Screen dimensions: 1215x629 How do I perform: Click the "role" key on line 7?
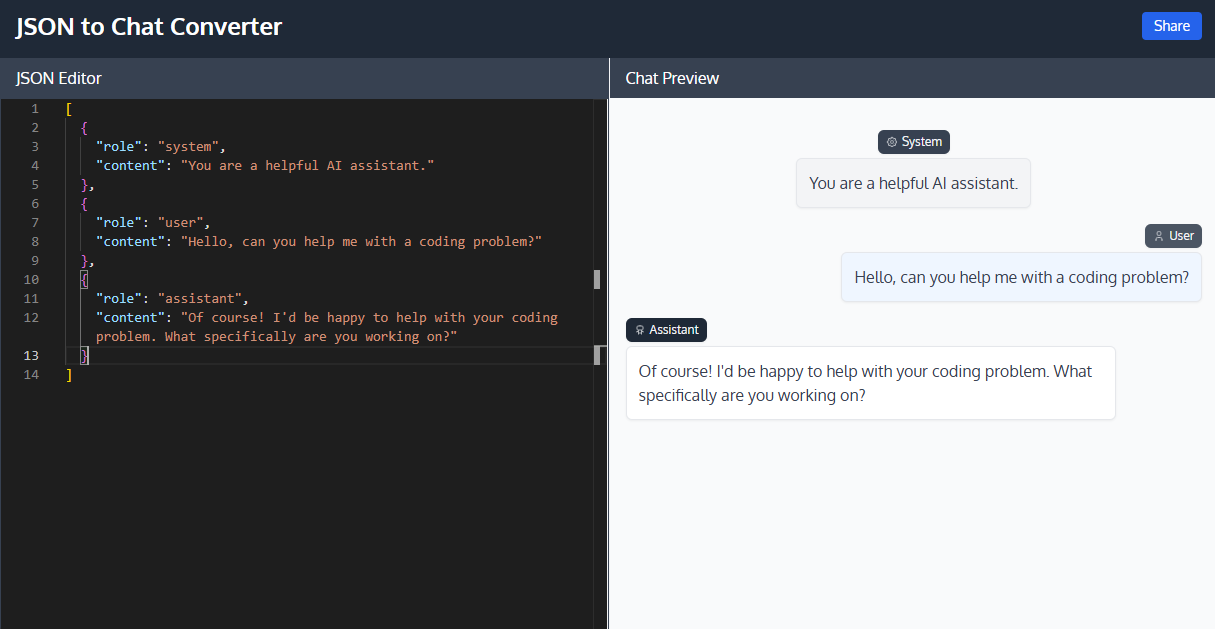(x=119, y=222)
